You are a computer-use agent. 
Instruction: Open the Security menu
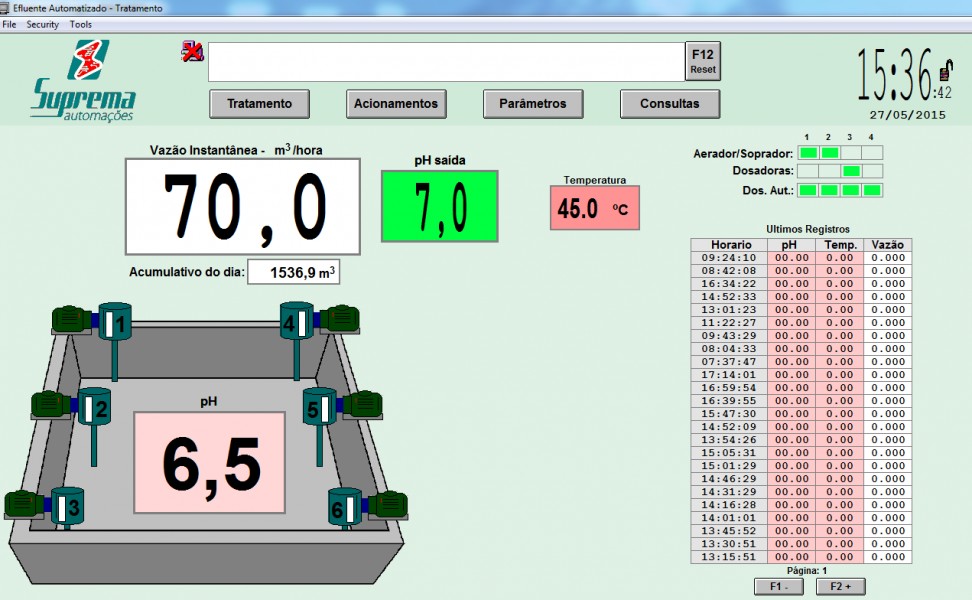42,24
